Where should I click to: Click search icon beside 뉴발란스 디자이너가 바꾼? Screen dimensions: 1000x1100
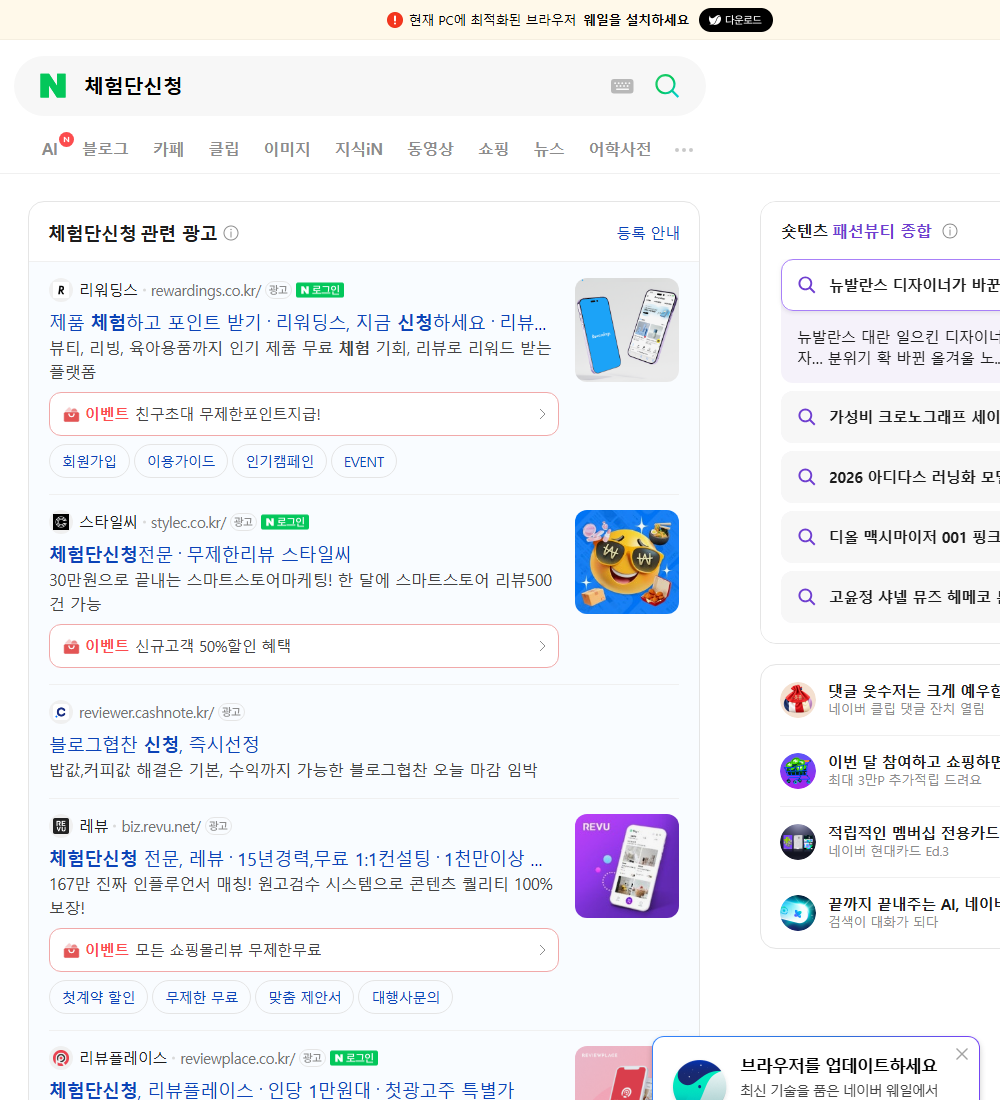tap(806, 285)
